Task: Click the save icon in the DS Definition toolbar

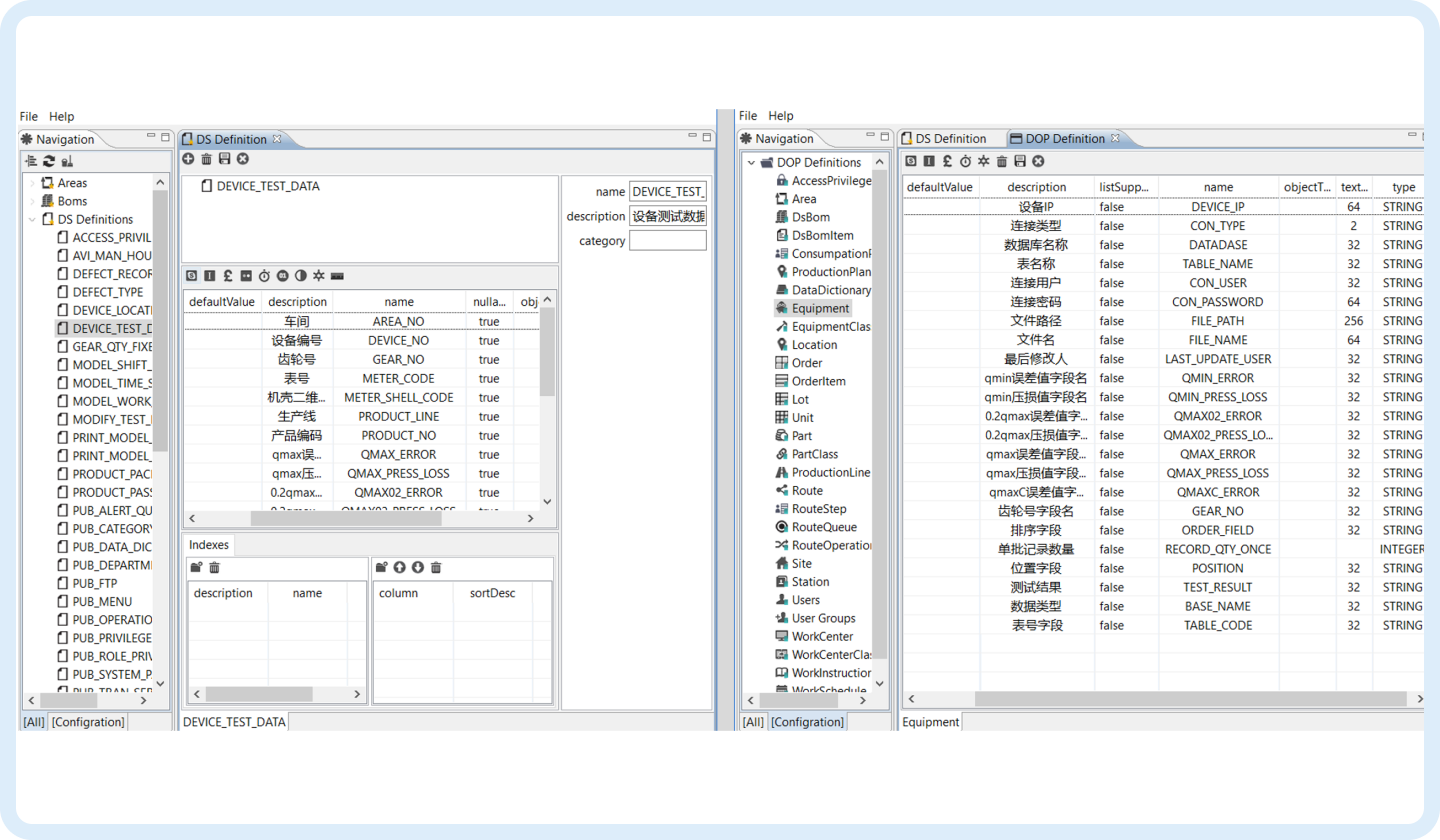Action: pos(225,159)
